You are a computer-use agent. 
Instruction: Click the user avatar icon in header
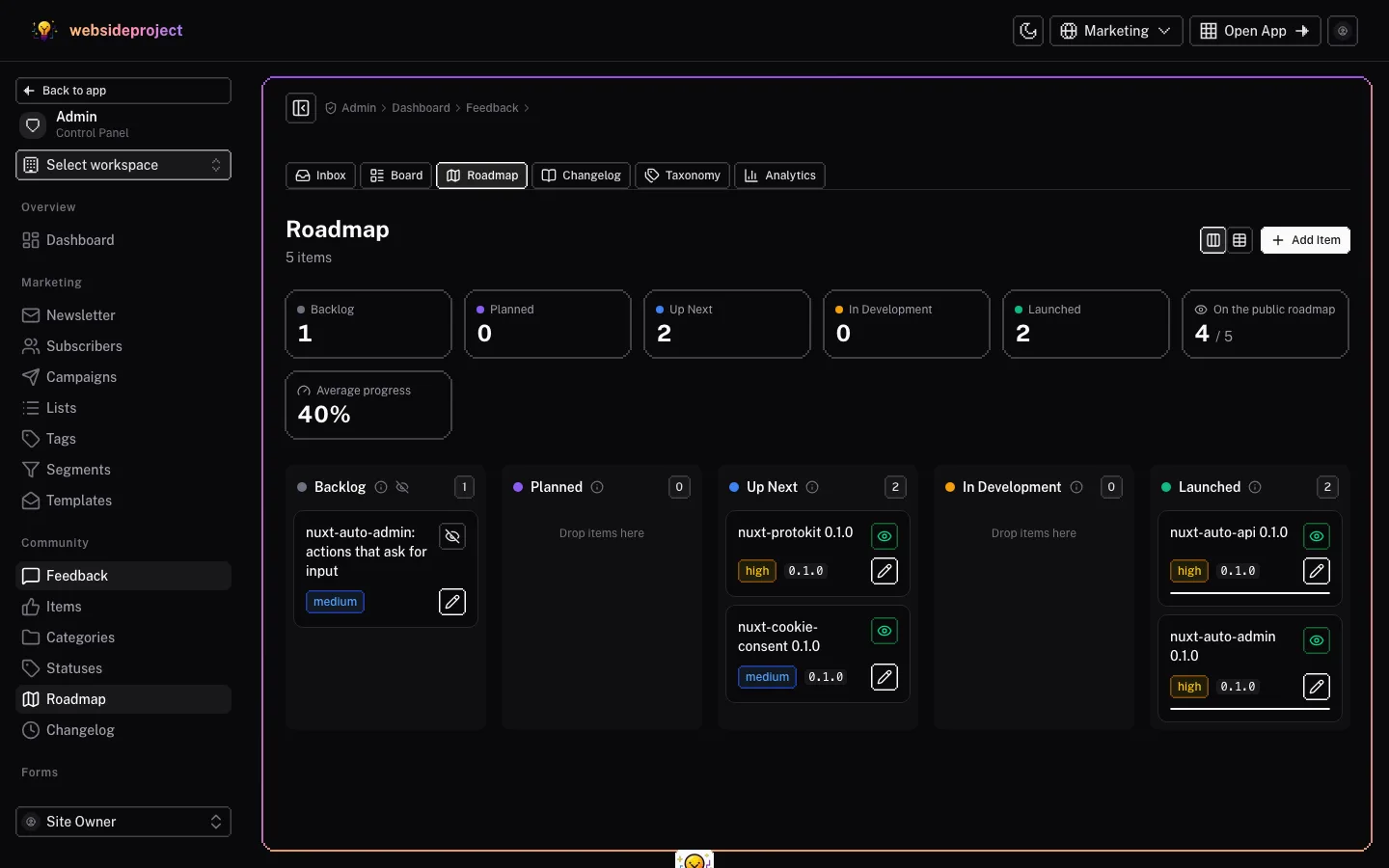tap(1343, 31)
